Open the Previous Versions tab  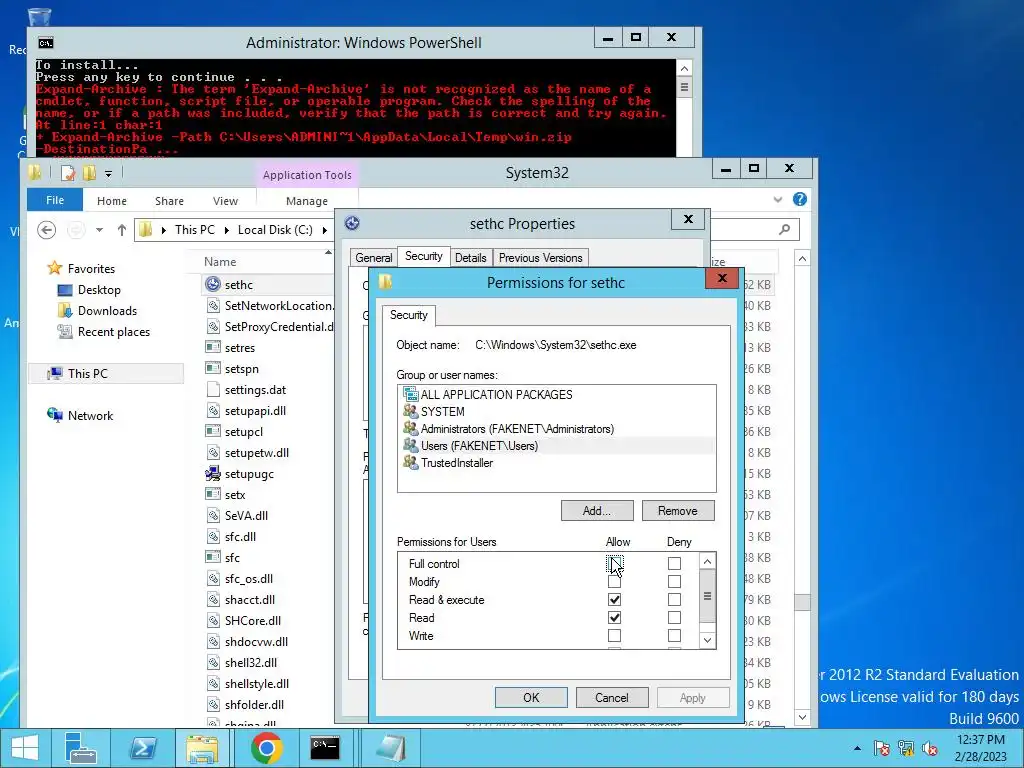(x=540, y=258)
